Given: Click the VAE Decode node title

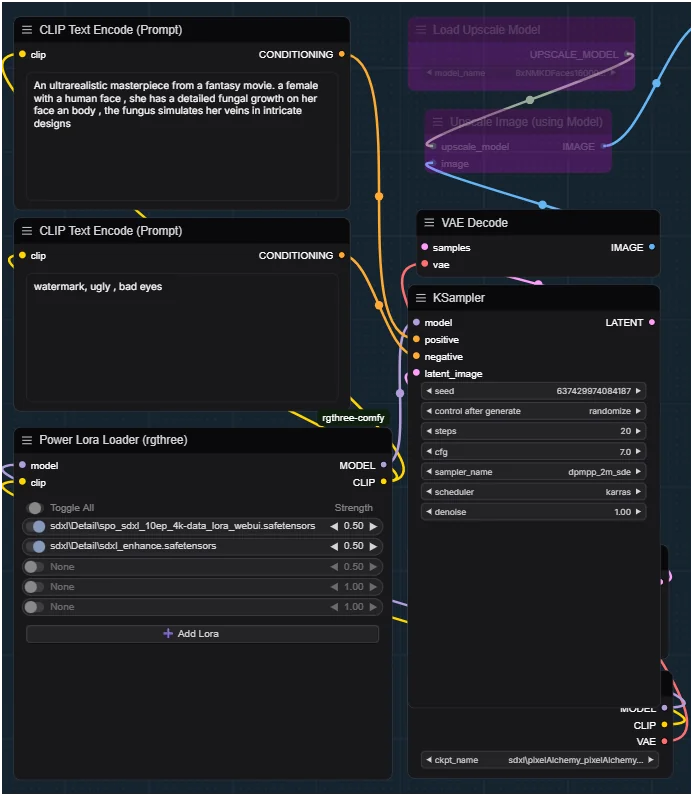Looking at the screenshot, I should [474, 223].
